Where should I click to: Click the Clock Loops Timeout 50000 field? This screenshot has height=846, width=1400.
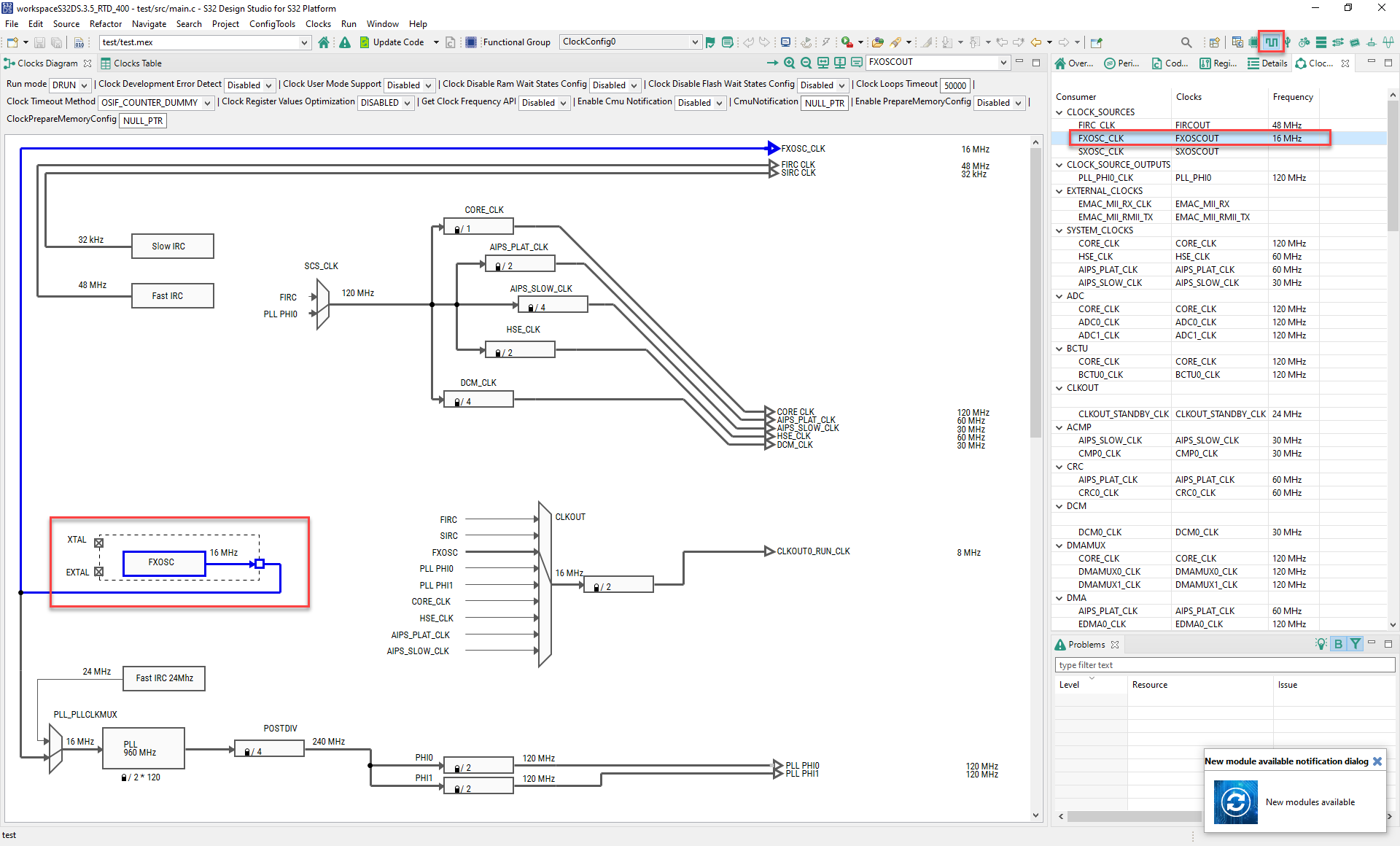[x=955, y=85]
